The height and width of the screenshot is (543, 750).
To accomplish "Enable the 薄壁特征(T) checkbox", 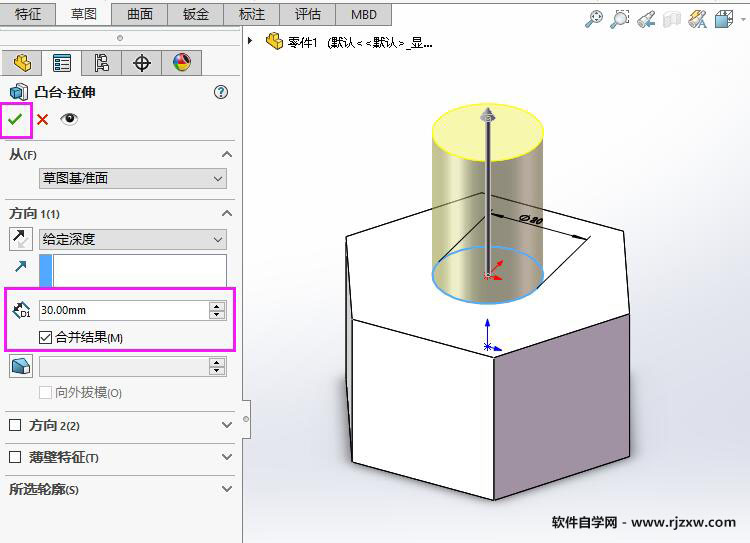I will click(x=15, y=457).
